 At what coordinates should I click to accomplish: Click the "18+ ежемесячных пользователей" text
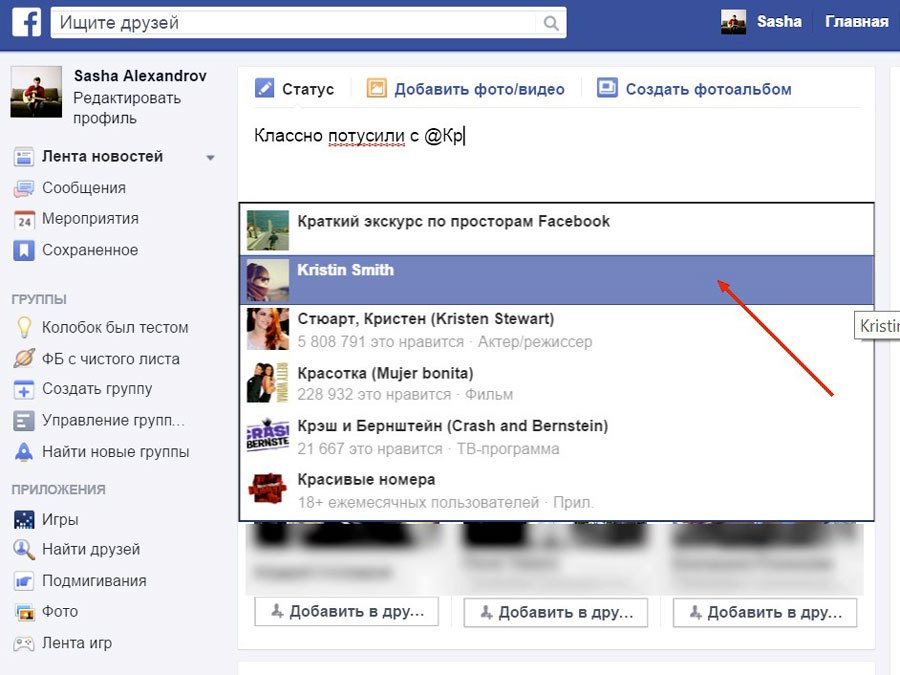[418, 503]
